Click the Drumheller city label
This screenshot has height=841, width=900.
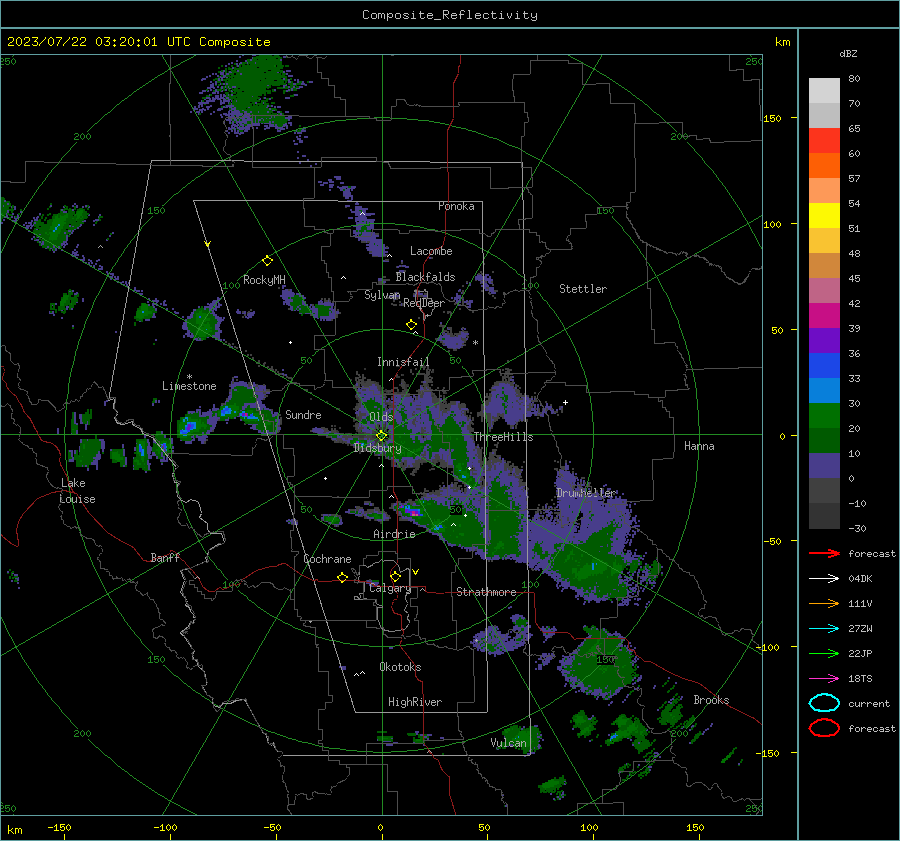click(586, 493)
